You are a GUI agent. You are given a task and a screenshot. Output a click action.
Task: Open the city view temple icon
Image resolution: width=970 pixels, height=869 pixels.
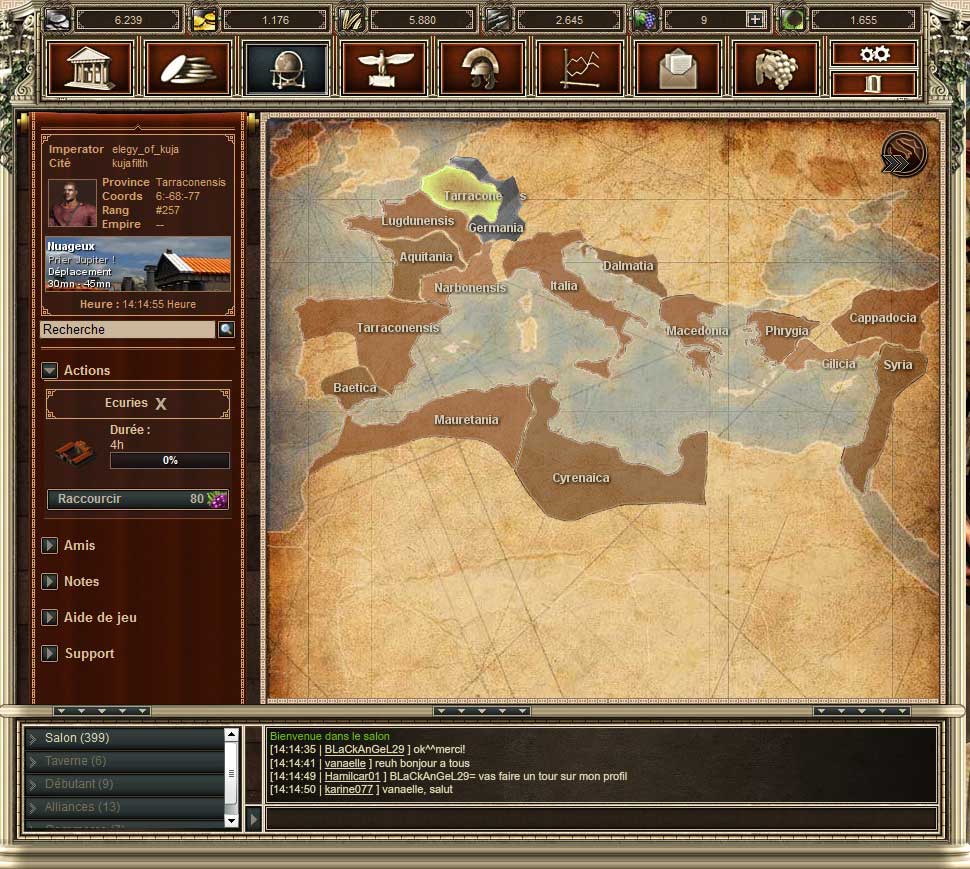pyautogui.click(x=97, y=68)
